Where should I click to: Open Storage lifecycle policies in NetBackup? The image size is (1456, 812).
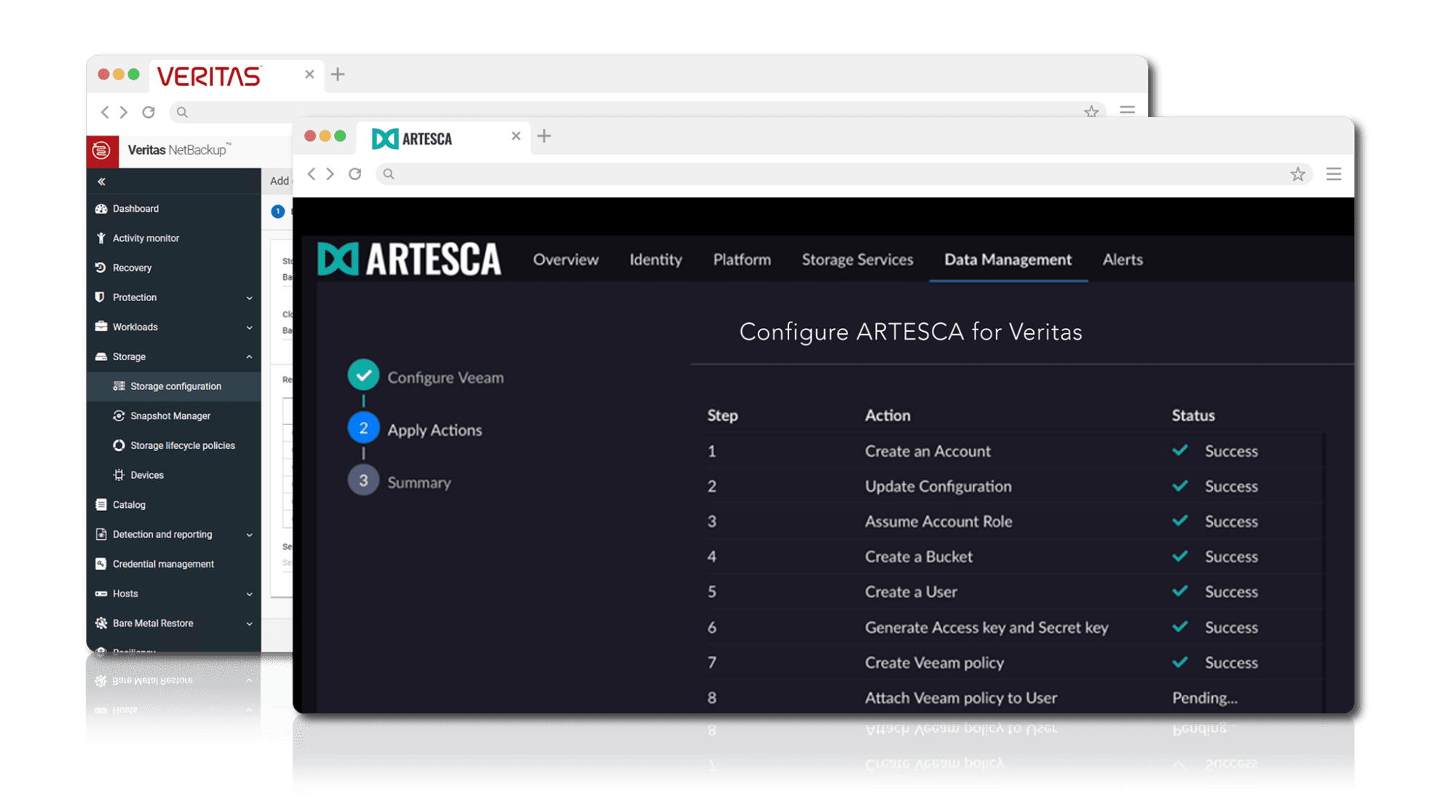pyautogui.click(x=173, y=445)
